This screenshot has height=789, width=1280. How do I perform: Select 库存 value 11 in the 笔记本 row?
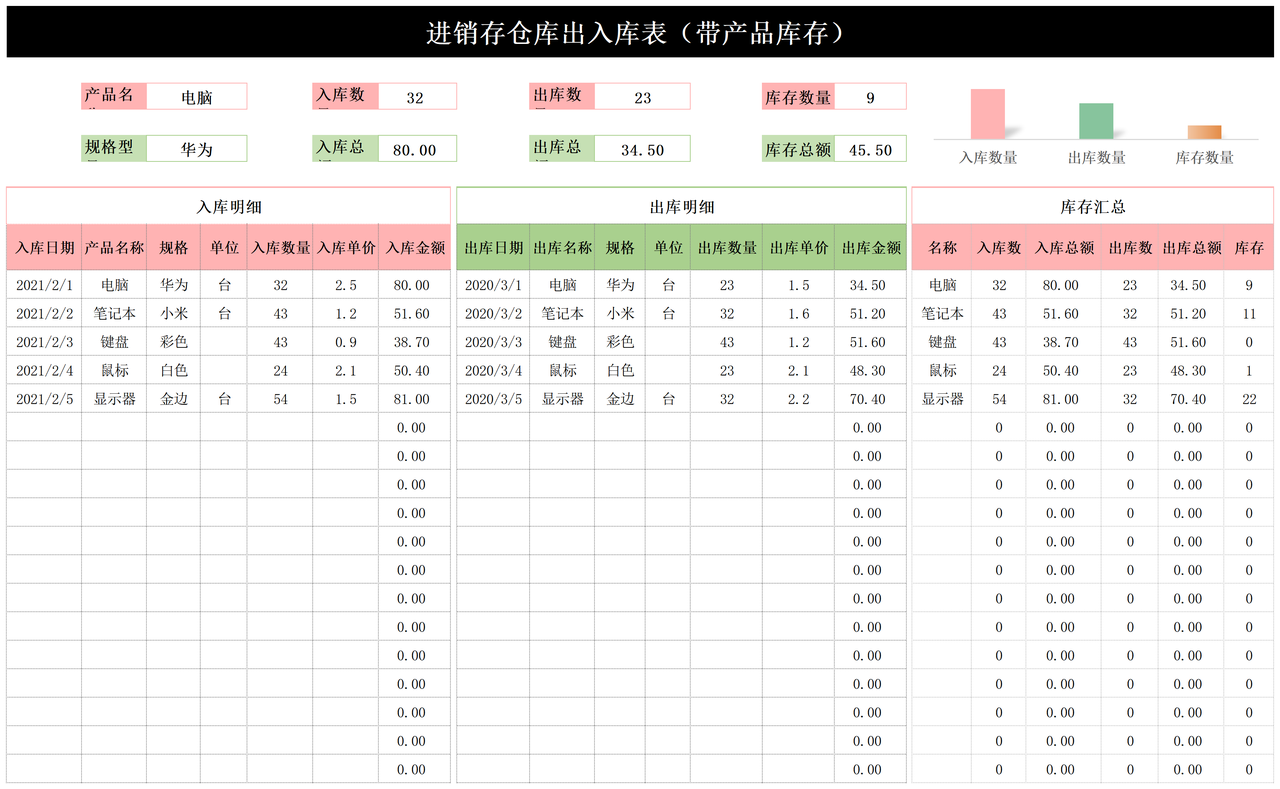point(1249,314)
